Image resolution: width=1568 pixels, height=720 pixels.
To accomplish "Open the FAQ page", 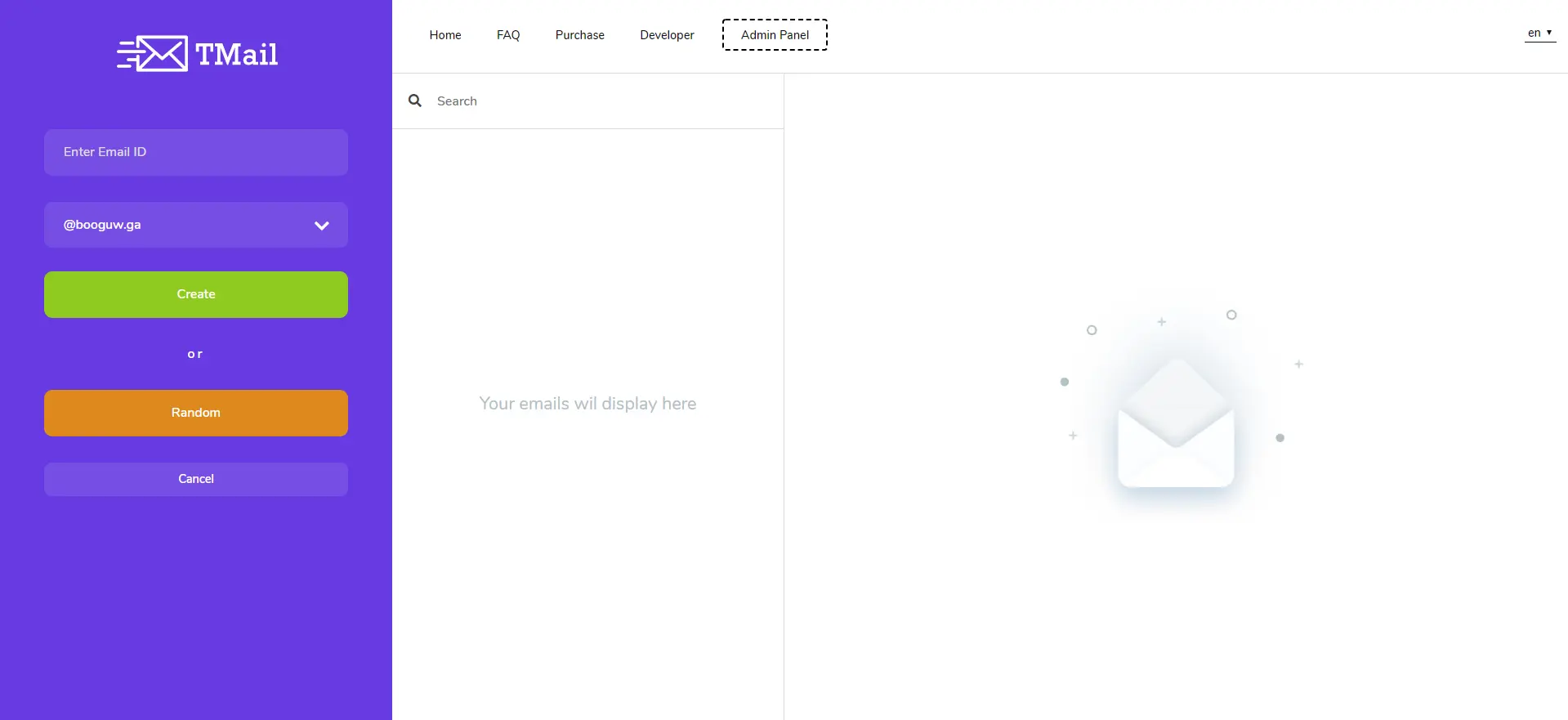I will coord(508,35).
